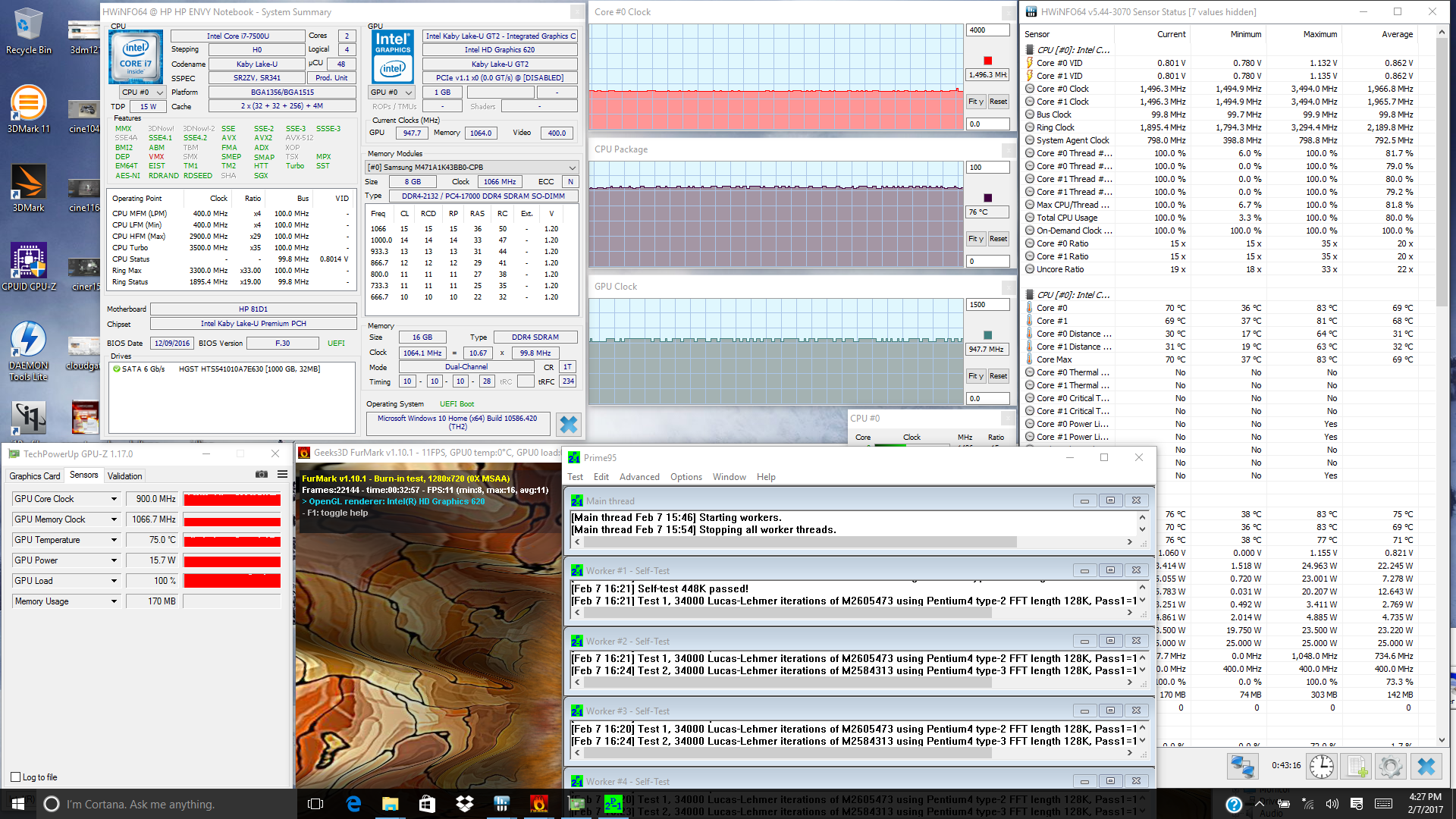Open the Prime95 Advanced menu
The image size is (1456, 819).
pos(639,477)
